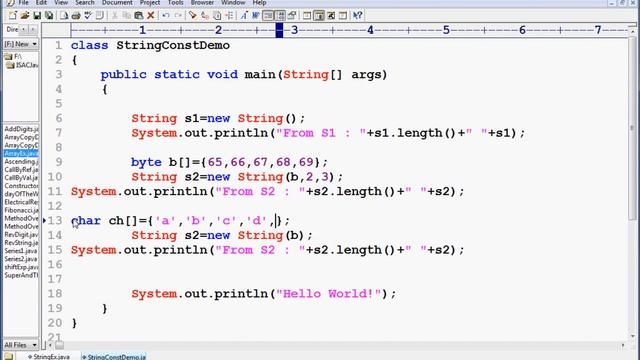Click the context Help arrow-question icon

357,16
